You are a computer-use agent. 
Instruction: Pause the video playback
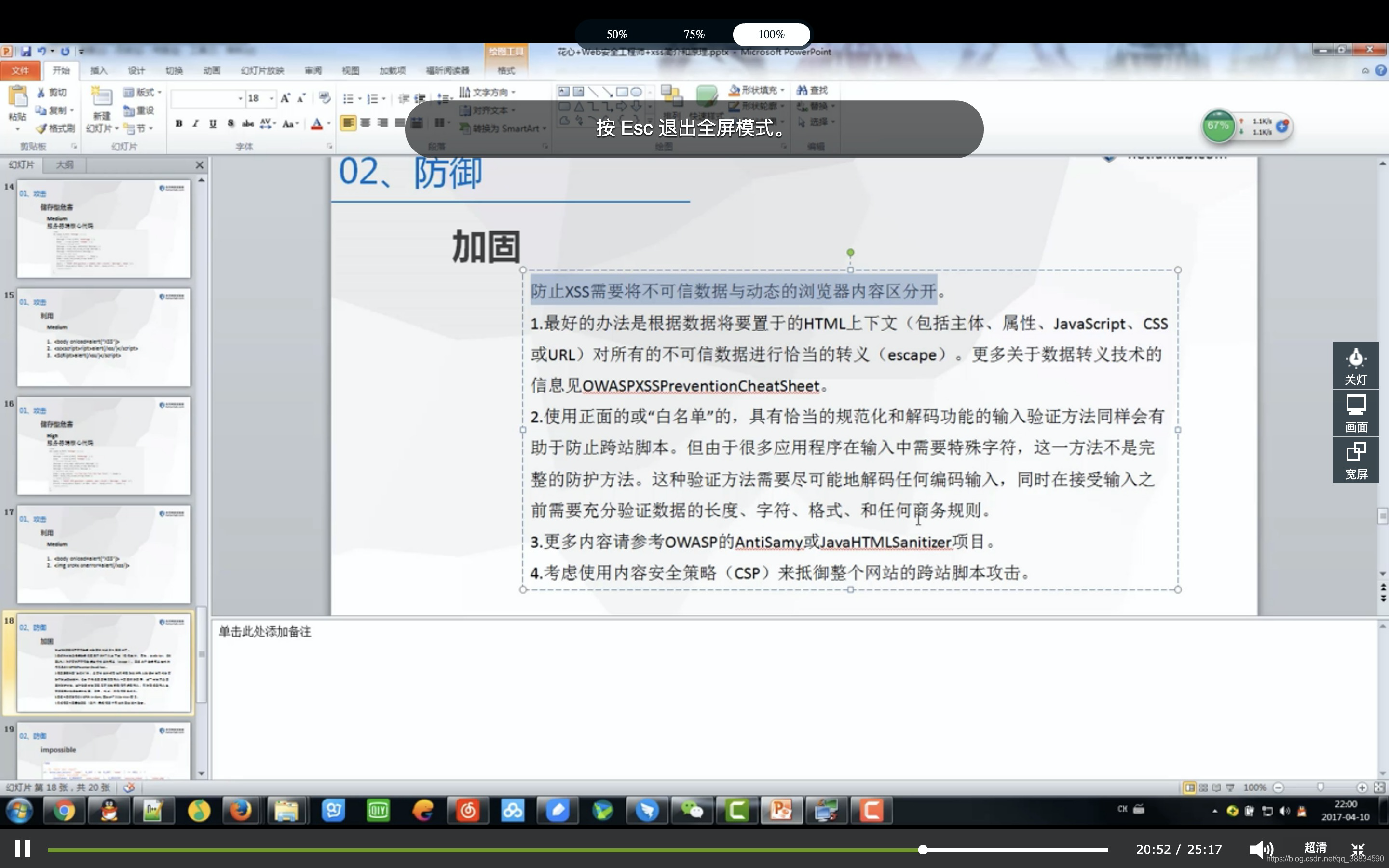tap(22, 849)
